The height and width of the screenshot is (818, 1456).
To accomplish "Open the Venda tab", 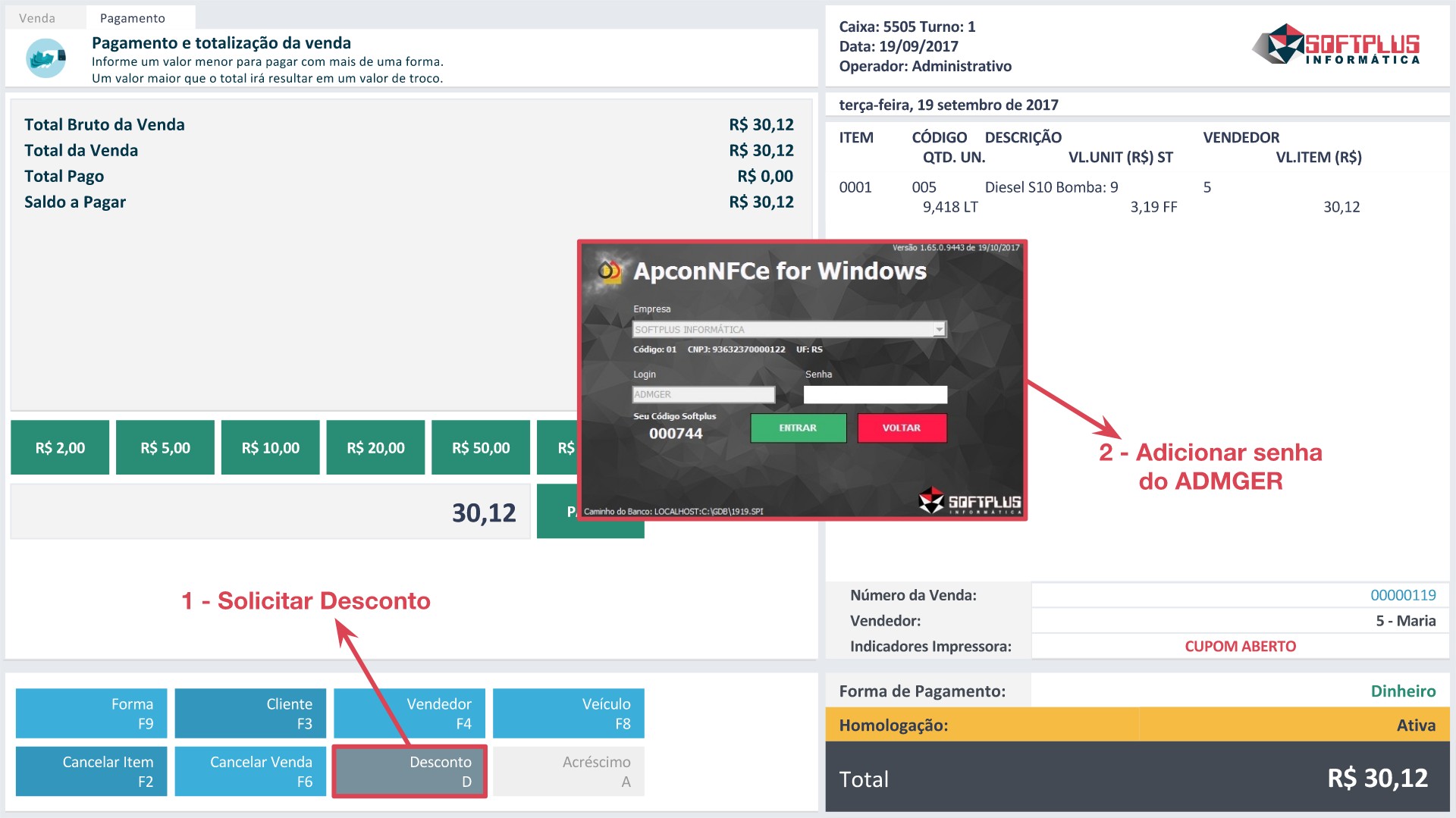I will pos(37,17).
